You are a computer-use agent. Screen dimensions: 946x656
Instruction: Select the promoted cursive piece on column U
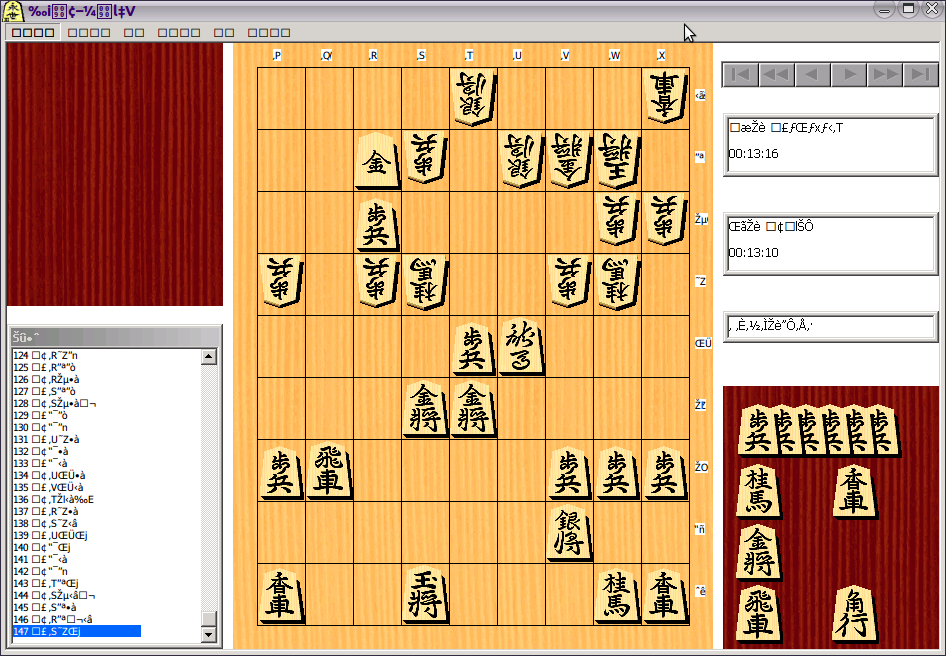click(x=522, y=347)
